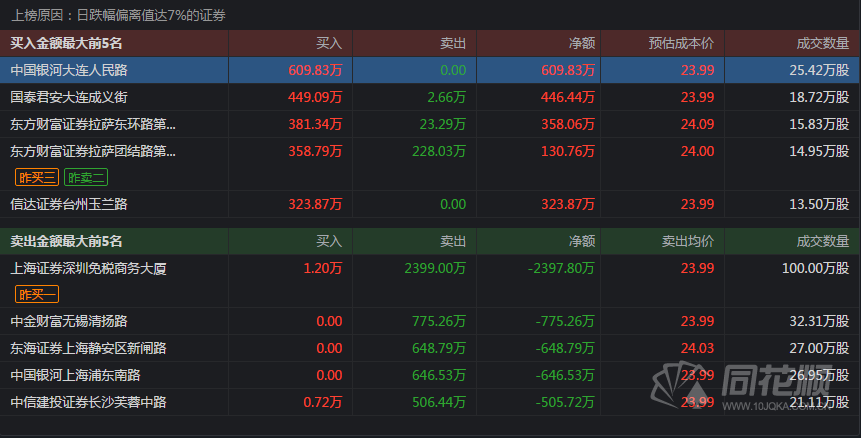
Task: Open the 东海证券上海静安区新闸路 entry
Action: click(88, 348)
